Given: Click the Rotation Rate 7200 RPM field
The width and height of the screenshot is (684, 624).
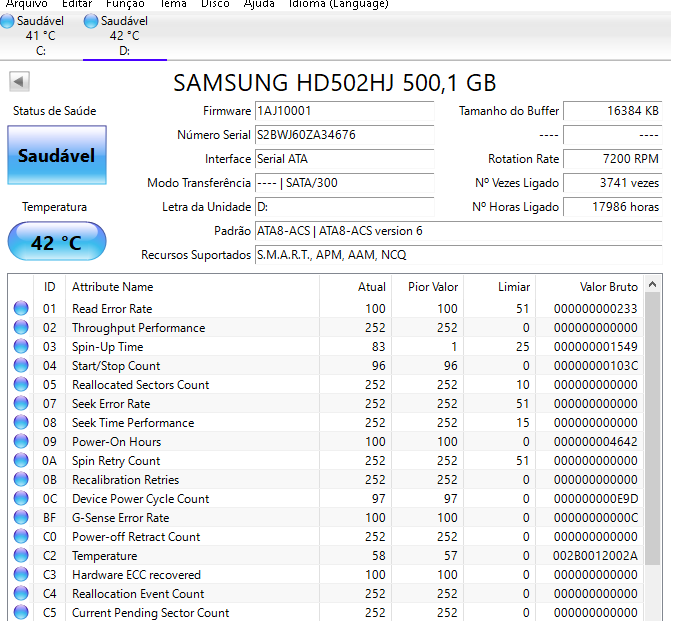Looking at the screenshot, I should pyautogui.click(x=613, y=159).
